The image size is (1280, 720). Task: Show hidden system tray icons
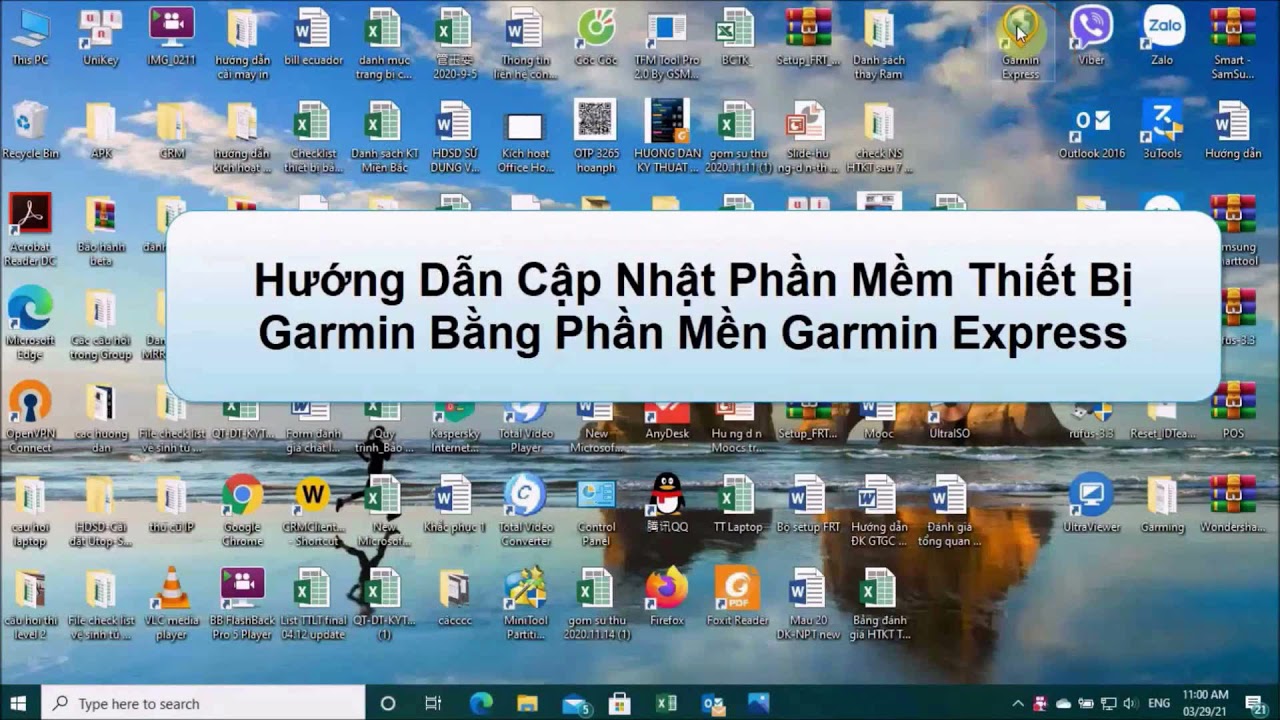(x=1017, y=703)
